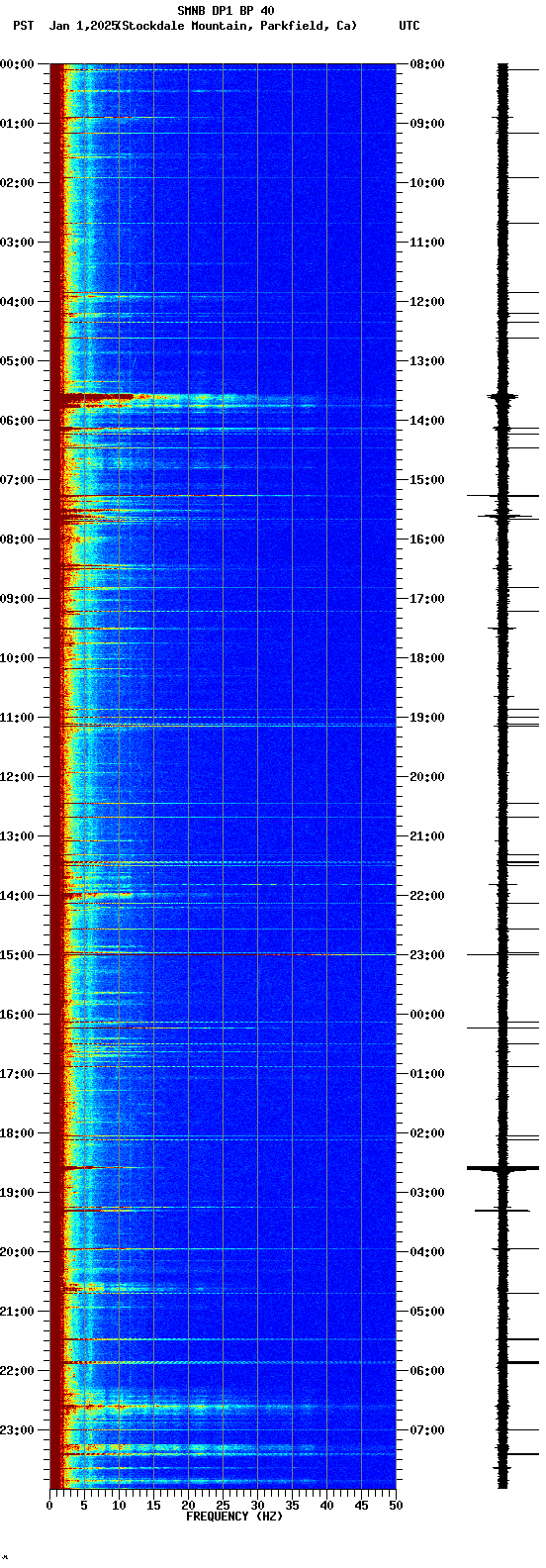Click the large seismogram spike near 02:35 UTC

pos(503,1169)
